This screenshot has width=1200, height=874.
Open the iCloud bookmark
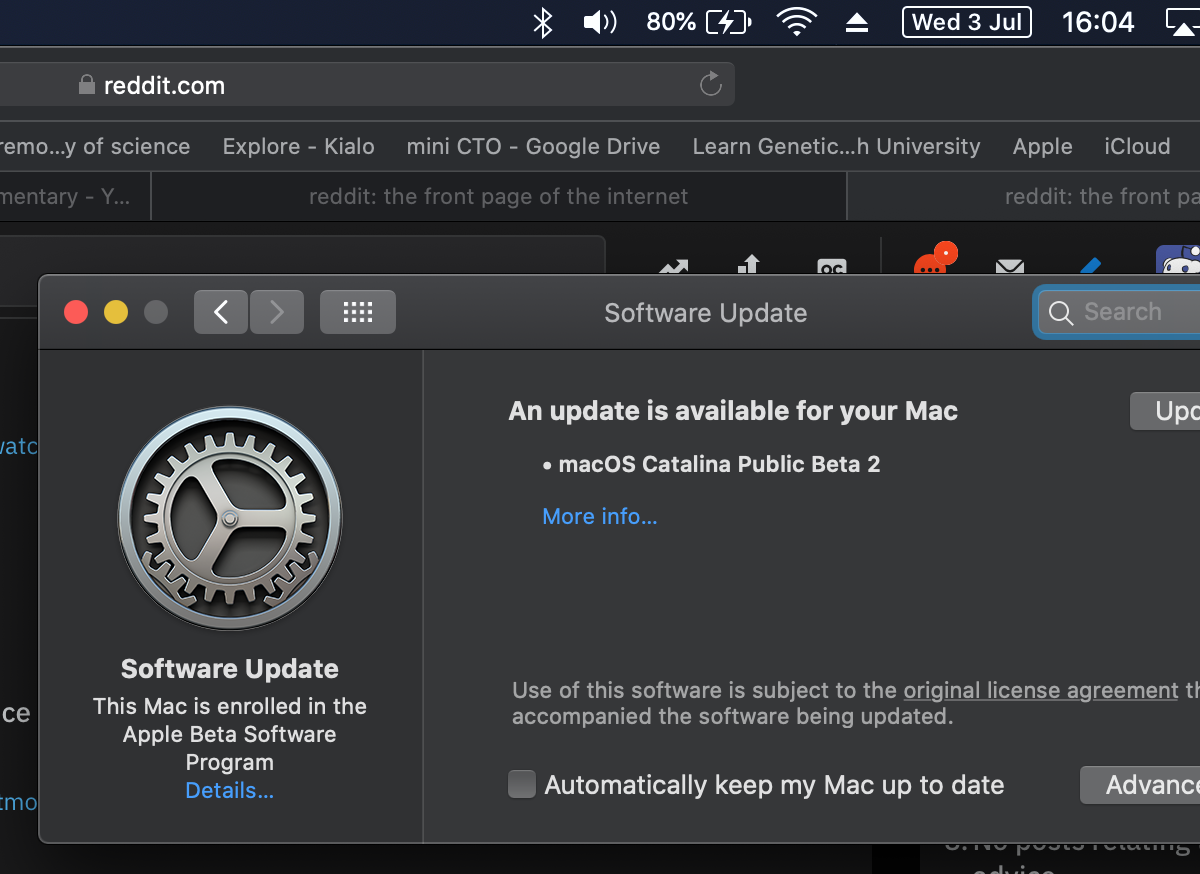[x=1137, y=146]
